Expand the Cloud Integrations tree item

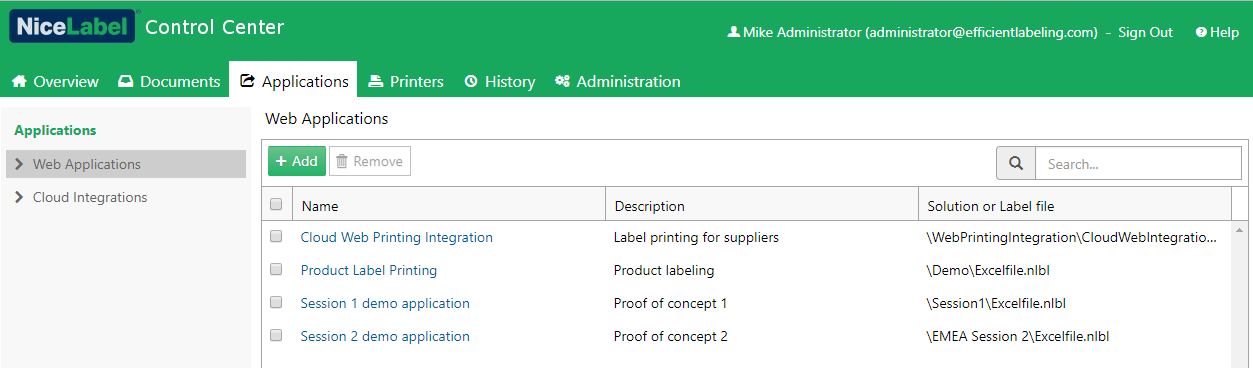pos(19,197)
